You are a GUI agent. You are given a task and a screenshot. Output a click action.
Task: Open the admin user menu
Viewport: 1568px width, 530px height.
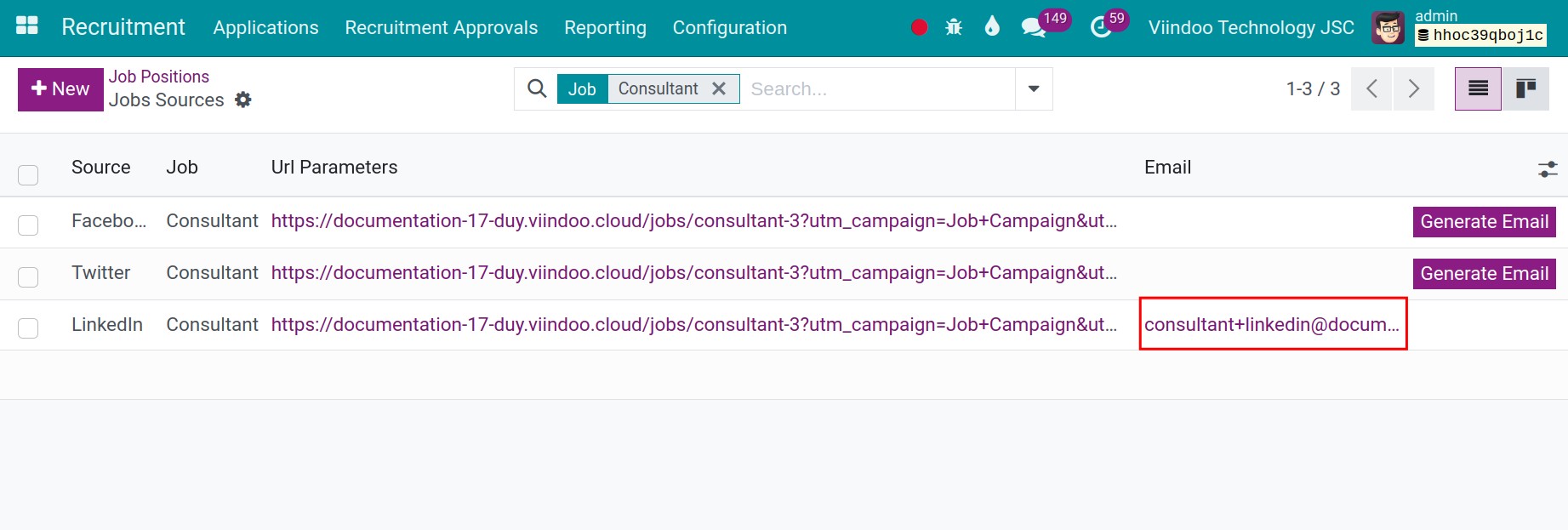point(1436,16)
